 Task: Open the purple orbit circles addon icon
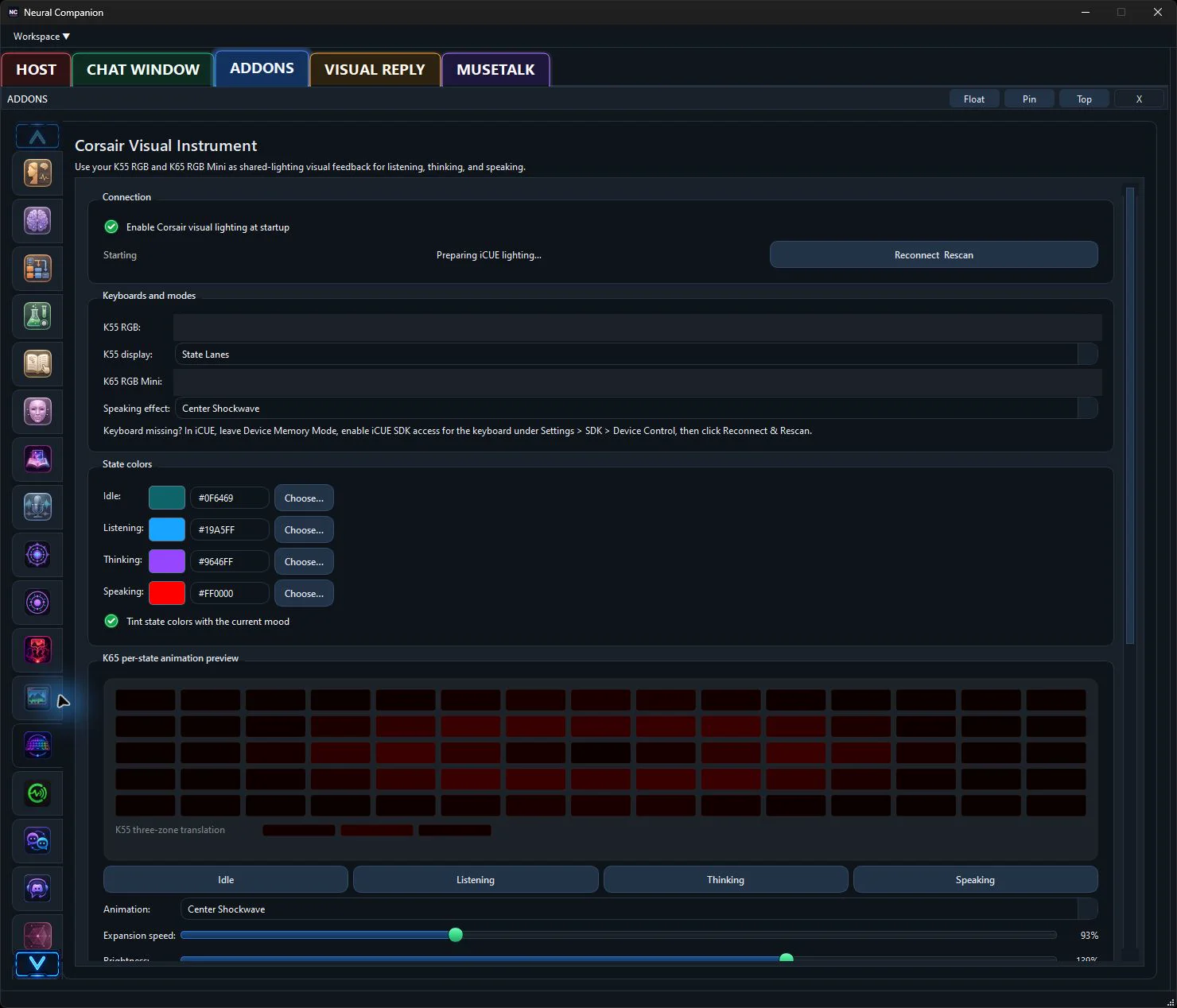37,602
